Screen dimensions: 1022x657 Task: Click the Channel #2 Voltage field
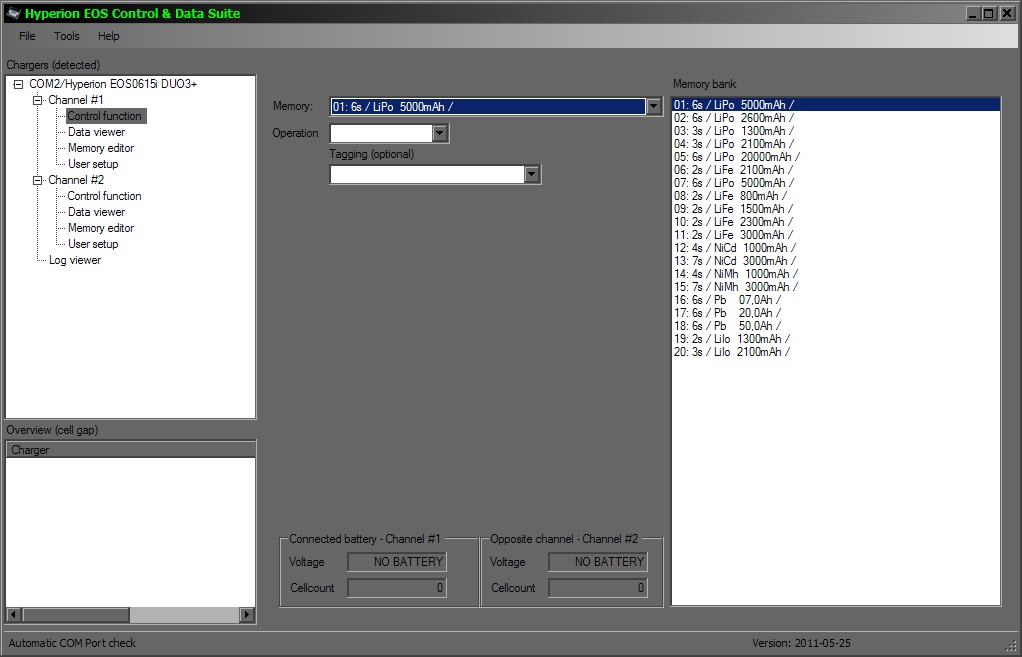click(x=598, y=562)
